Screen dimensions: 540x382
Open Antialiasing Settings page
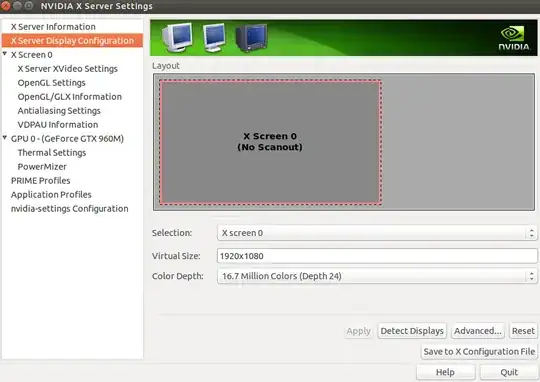point(59,111)
